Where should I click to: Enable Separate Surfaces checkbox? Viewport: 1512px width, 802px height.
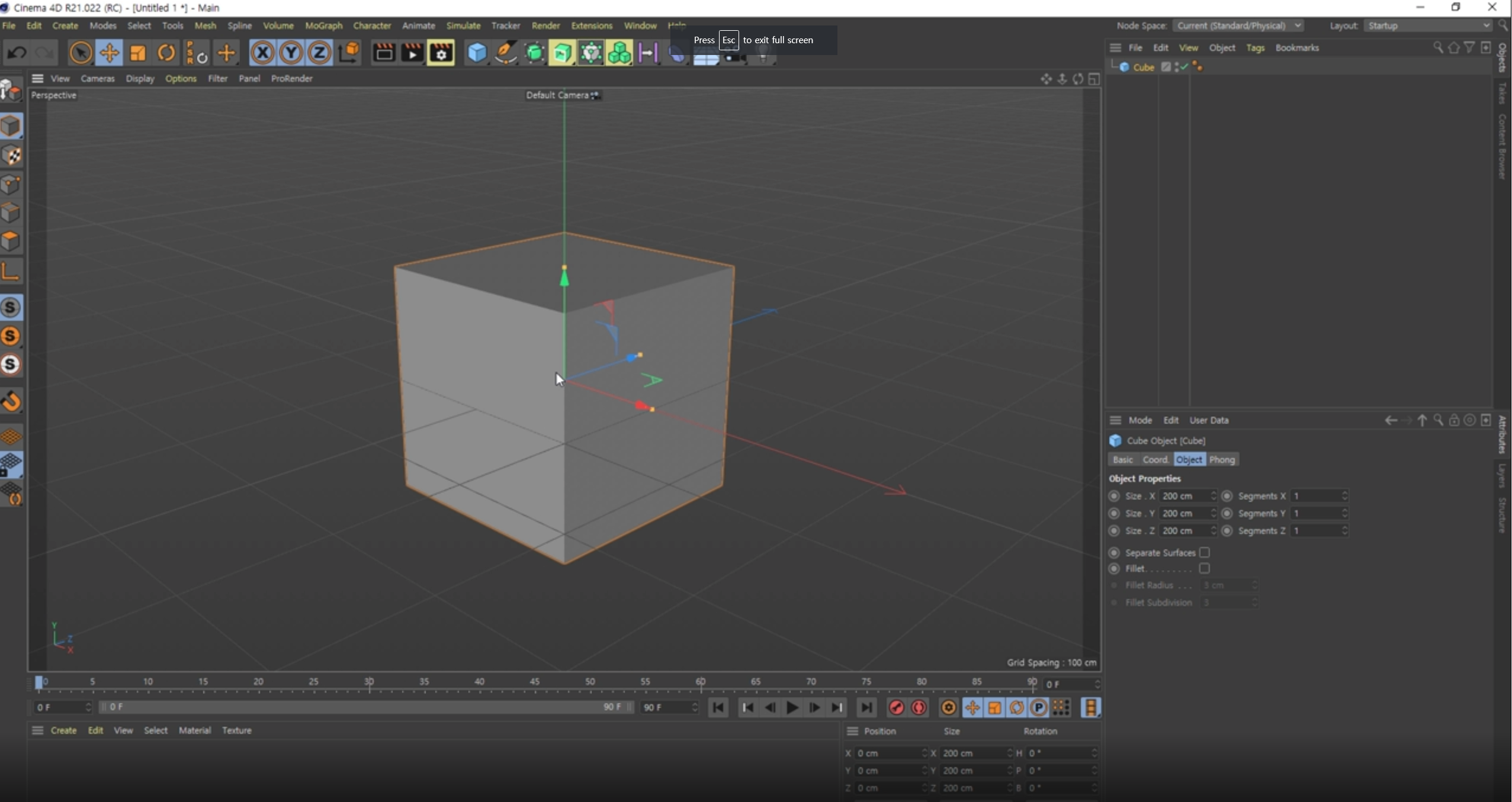click(1204, 552)
